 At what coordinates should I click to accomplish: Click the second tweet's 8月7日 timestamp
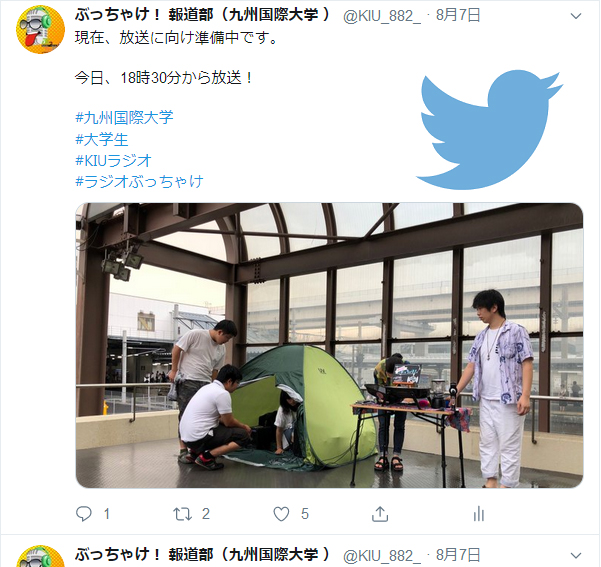coord(458,555)
